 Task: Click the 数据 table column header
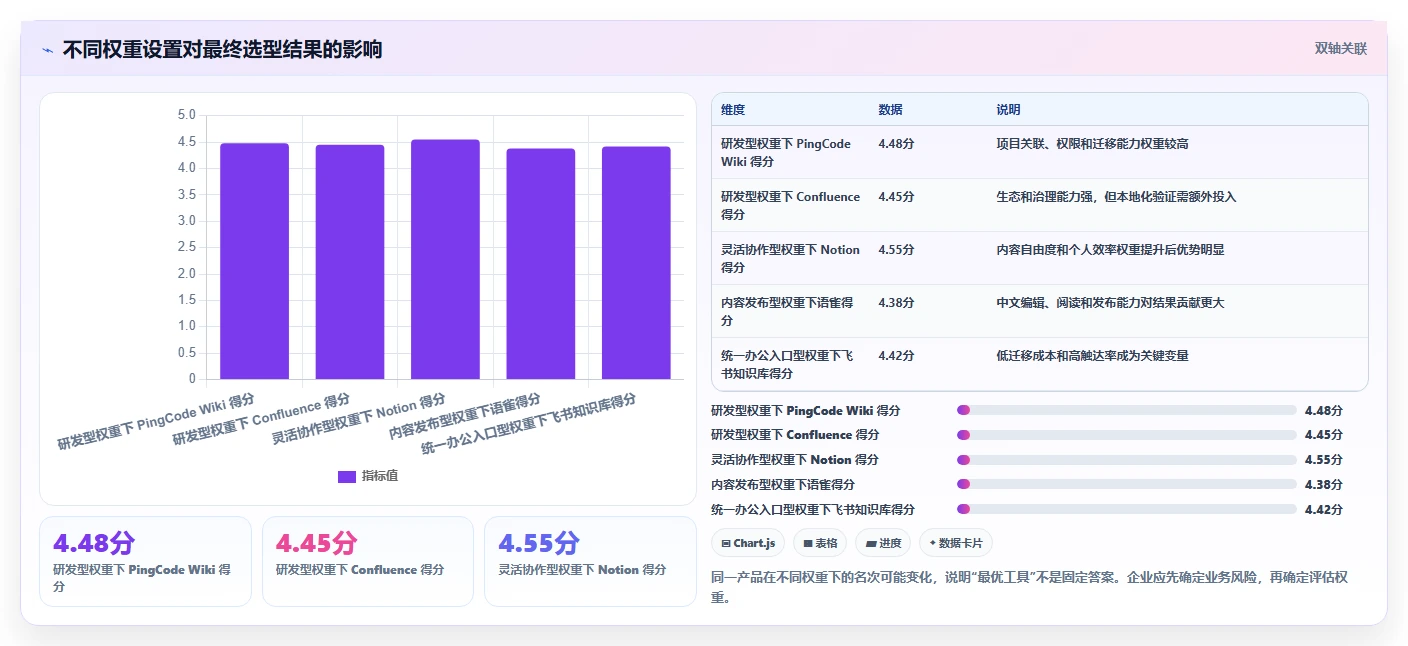point(891,110)
